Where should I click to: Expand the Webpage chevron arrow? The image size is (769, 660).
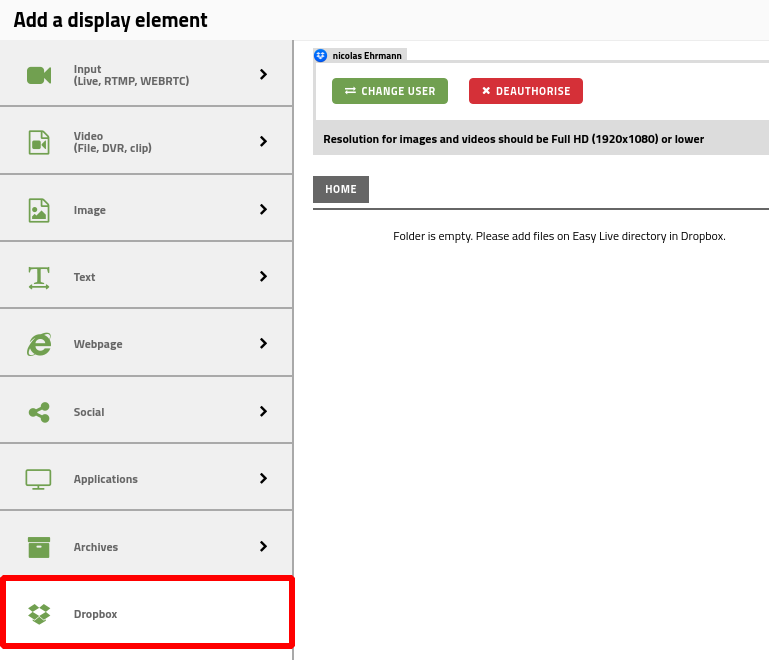(x=263, y=343)
